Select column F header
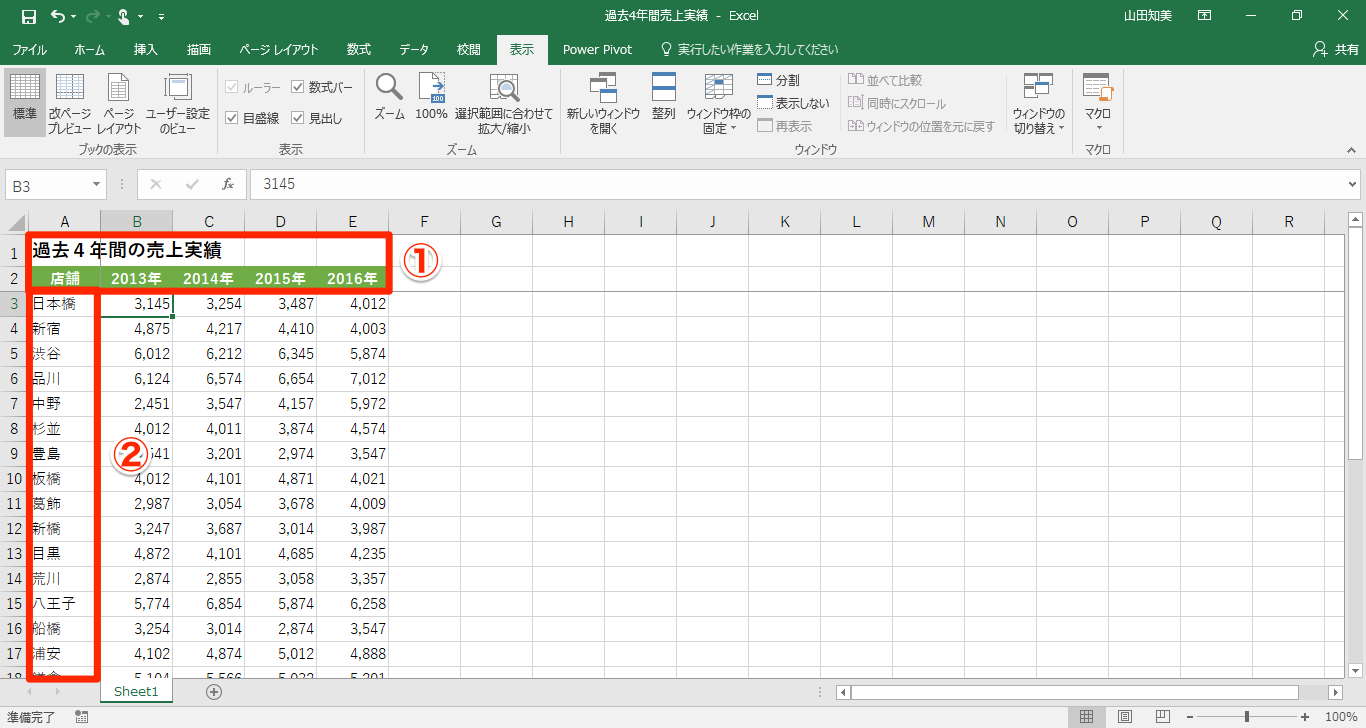 (424, 222)
